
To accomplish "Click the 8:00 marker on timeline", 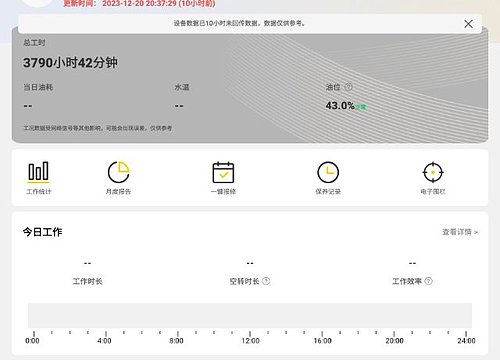I will [x=176, y=341].
